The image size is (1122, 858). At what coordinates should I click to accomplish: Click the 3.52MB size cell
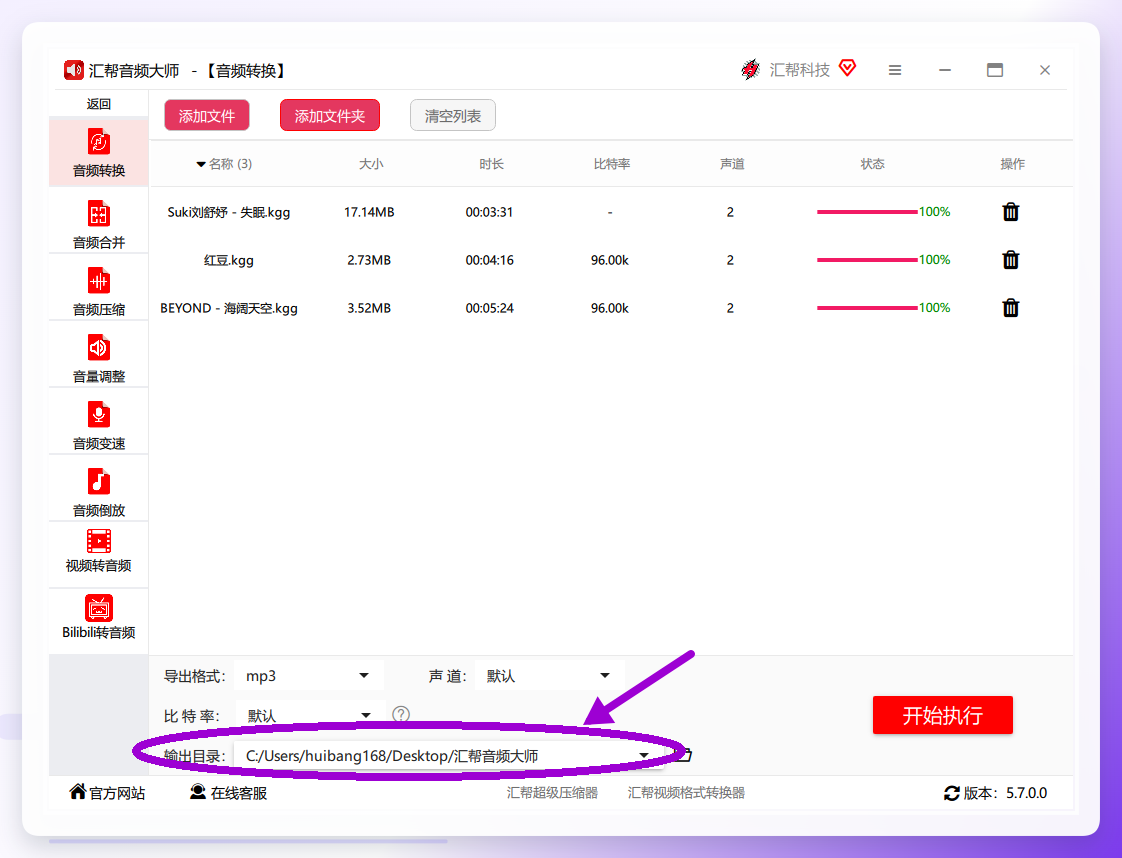tap(369, 308)
